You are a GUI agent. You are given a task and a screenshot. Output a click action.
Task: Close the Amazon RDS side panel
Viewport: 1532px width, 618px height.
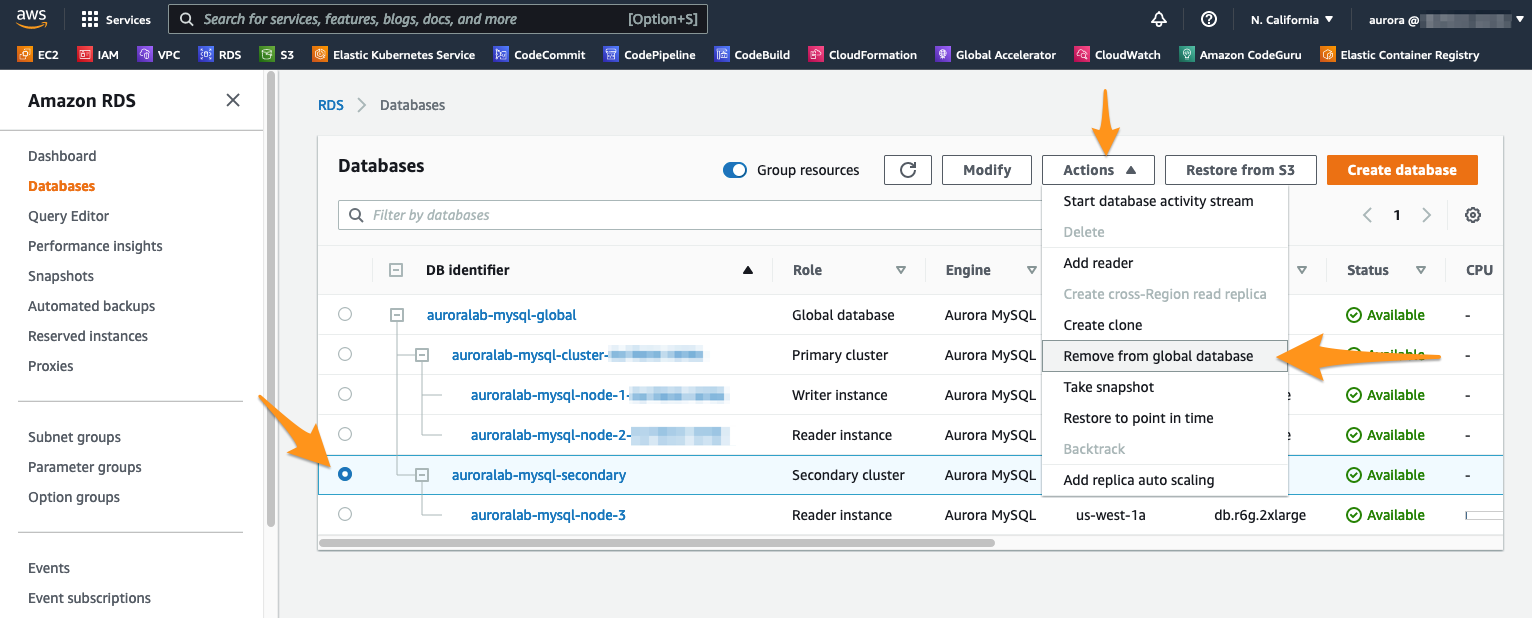tap(233, 100)
